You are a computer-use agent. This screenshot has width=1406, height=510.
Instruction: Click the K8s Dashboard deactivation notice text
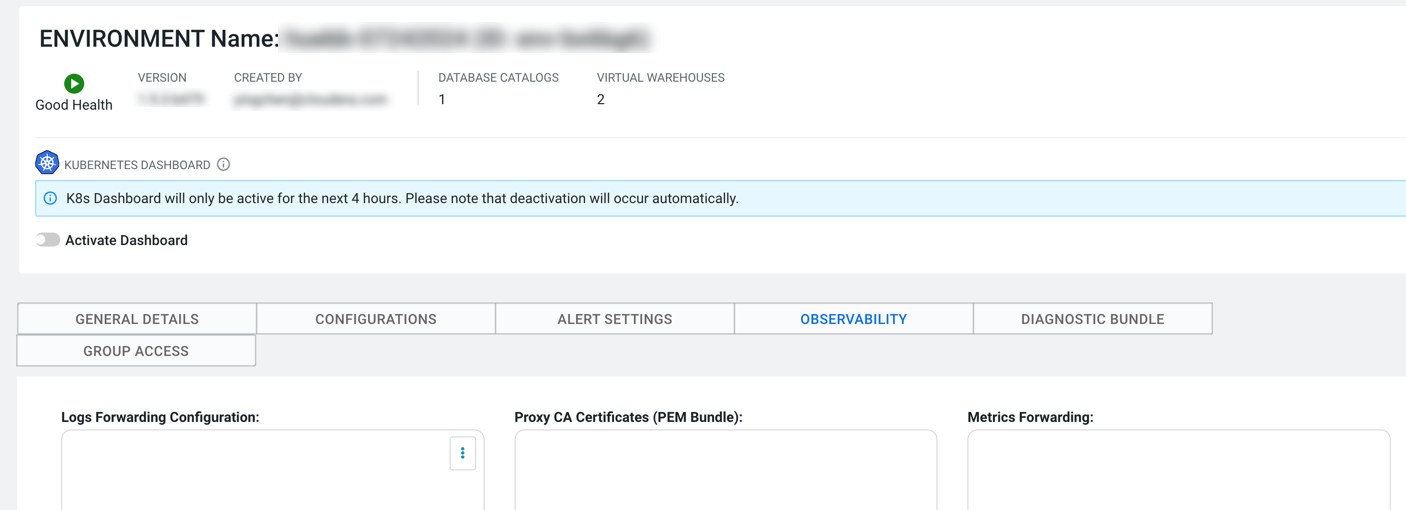402,198
